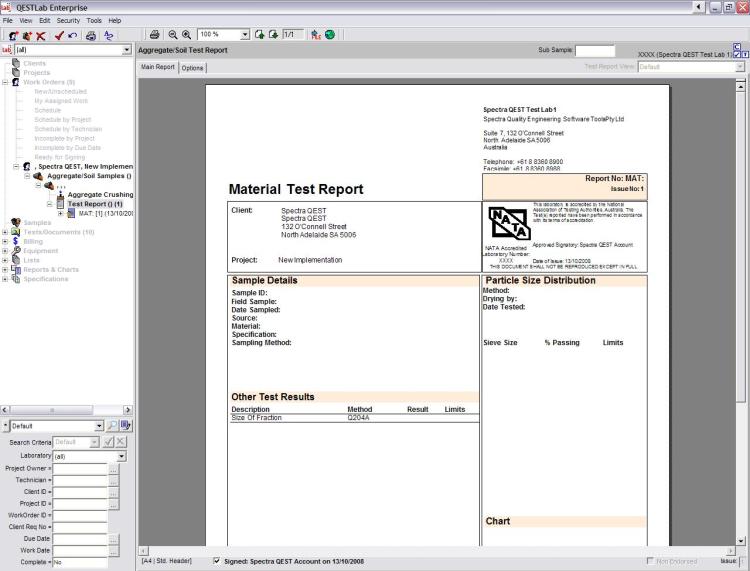Open the zoom percentage dropdown
This screenshot has width=750, height=571.
tap(246, 34)
